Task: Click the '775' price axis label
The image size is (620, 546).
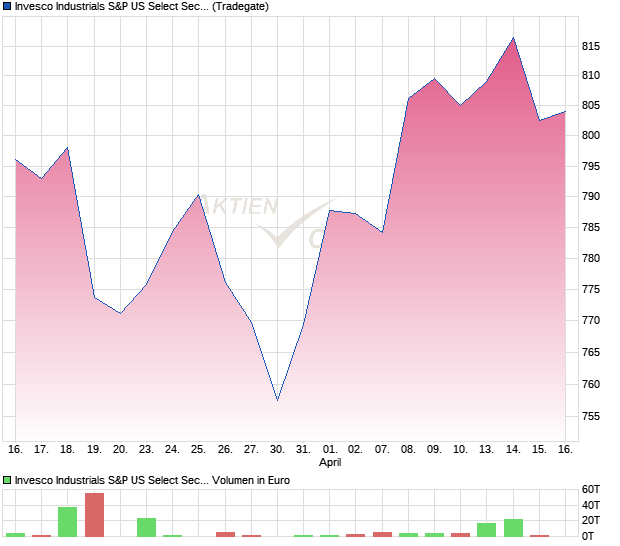Action: click(x=590, y=289)
